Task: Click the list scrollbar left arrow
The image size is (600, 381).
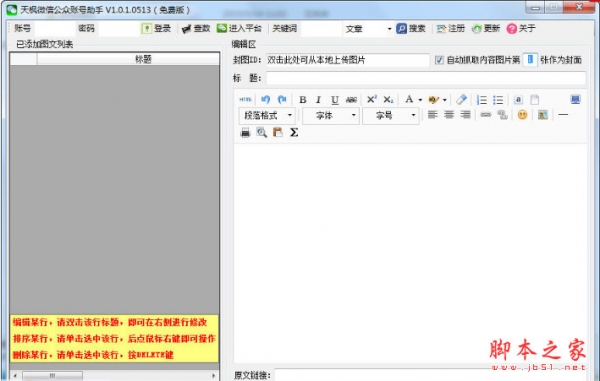Action: point(15,376)
